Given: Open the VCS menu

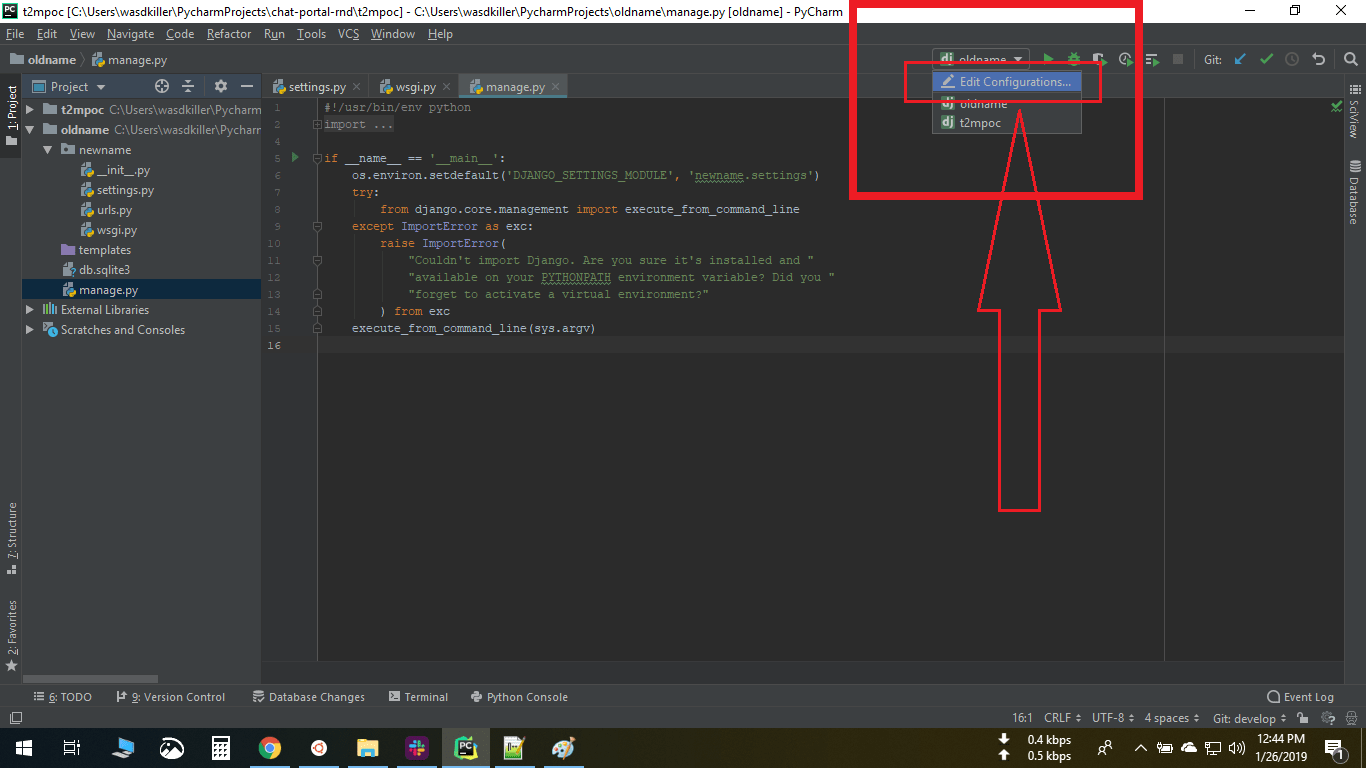Looking at the screenshot, I should [348, 34].
